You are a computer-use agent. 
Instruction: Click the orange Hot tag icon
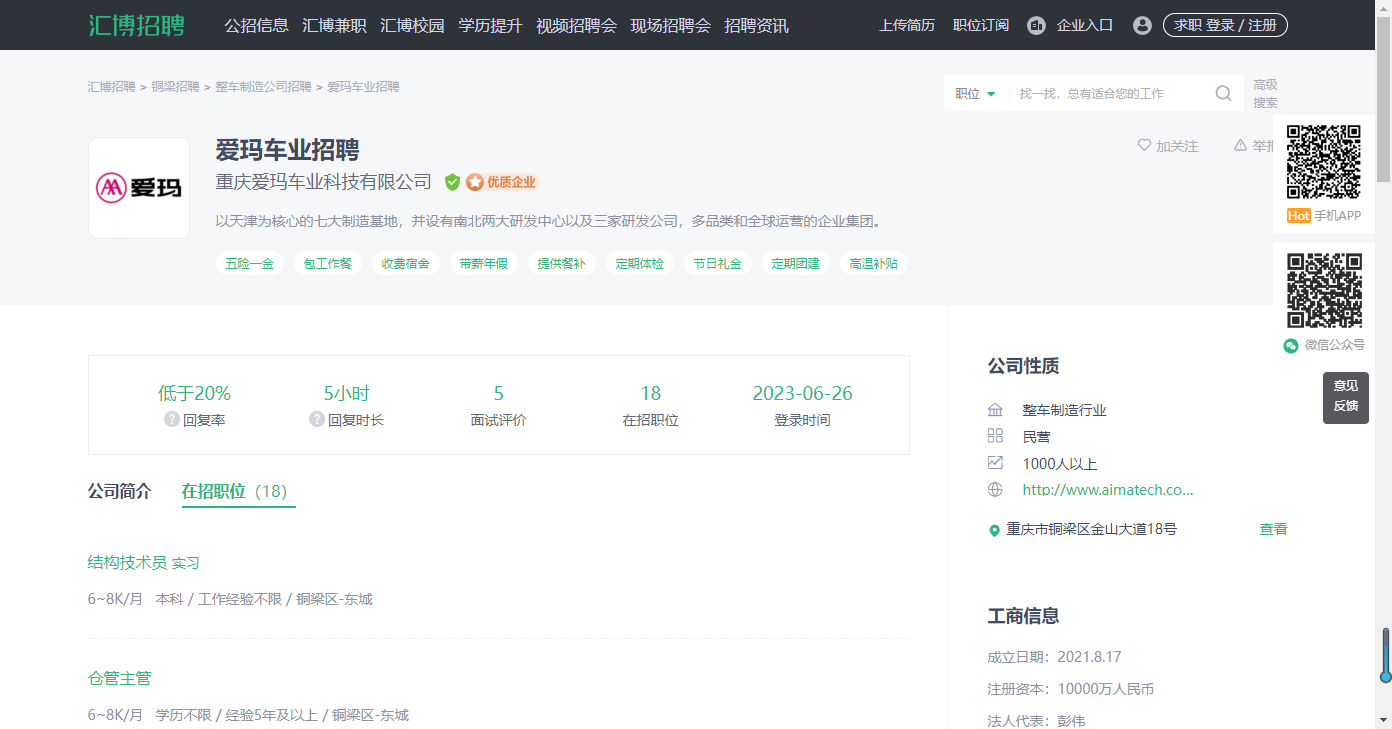point(1298,216)
